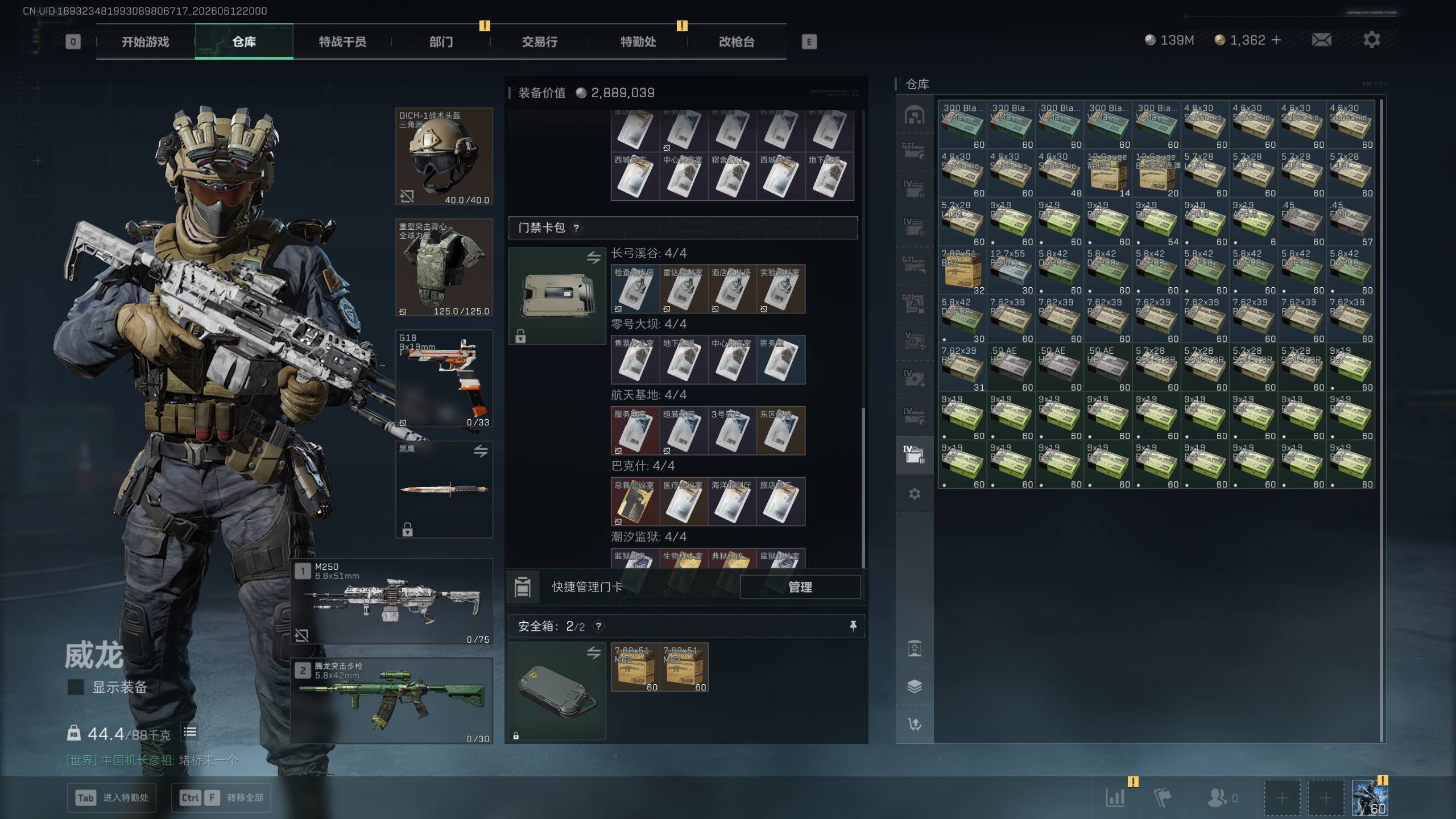Open the career statistics bar chart icon
This screenshot has width=1456, height=819.
click(1115, 797)
